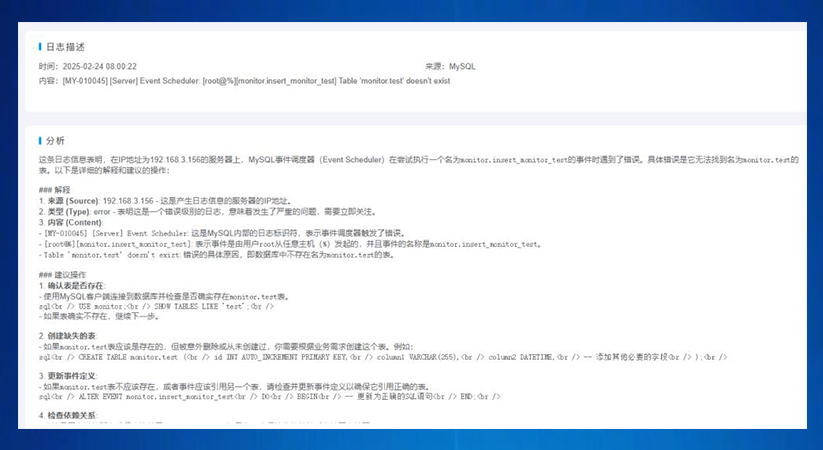
Task: Click the SQL line USE monitor; SHOW TABLES
Action: pyautogui.click(x=156, y=306)
